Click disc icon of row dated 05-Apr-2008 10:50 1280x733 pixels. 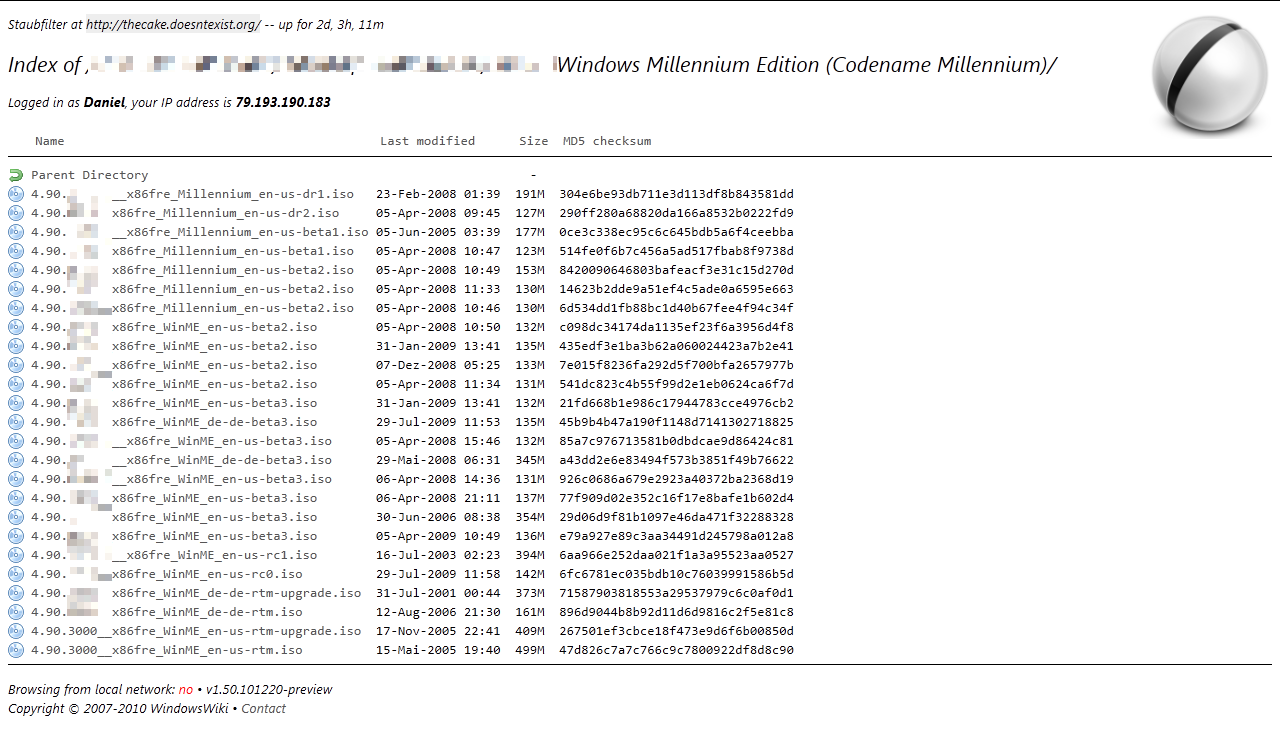15,327
